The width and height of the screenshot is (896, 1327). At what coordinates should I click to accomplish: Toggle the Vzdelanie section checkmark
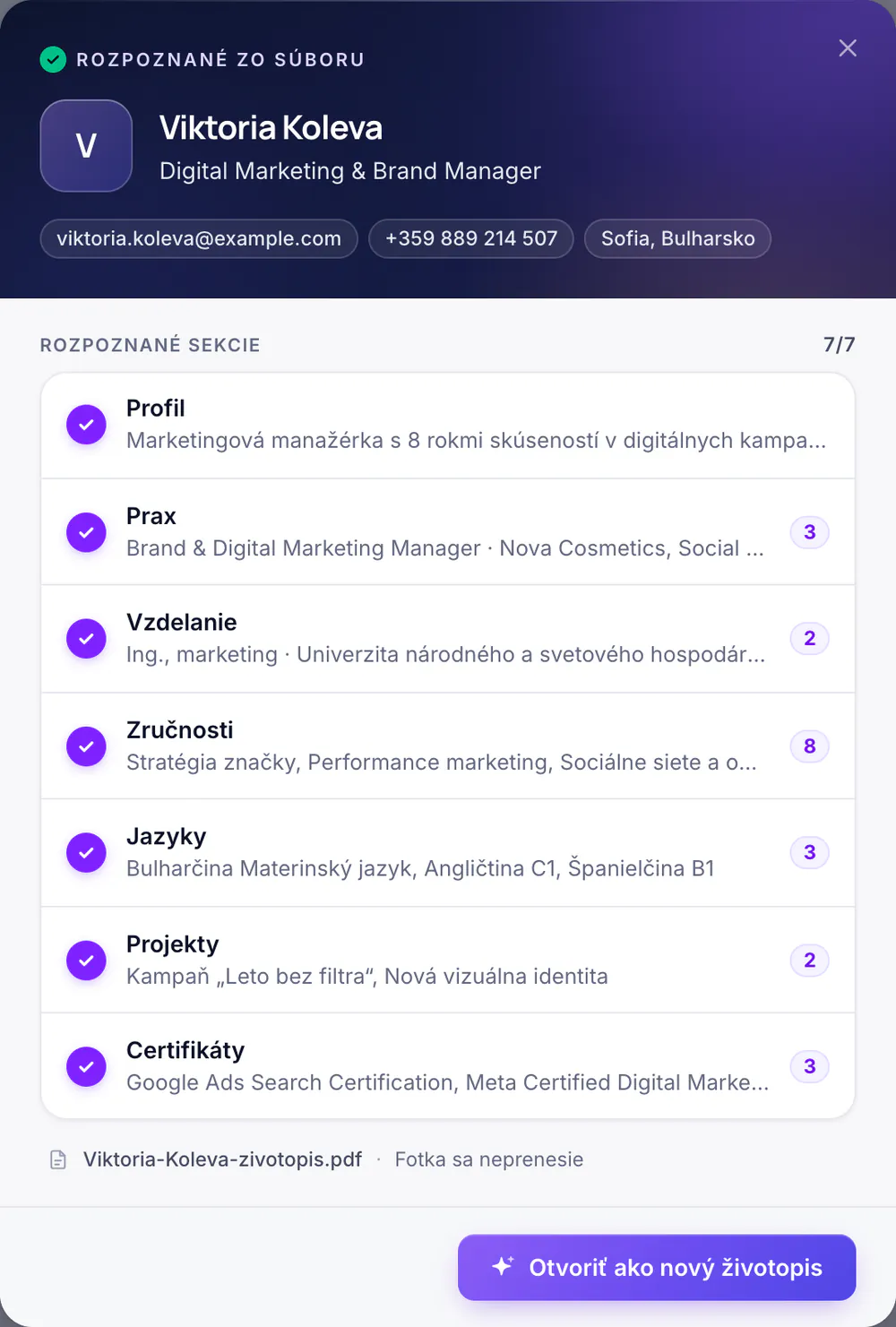coord(86,639)
